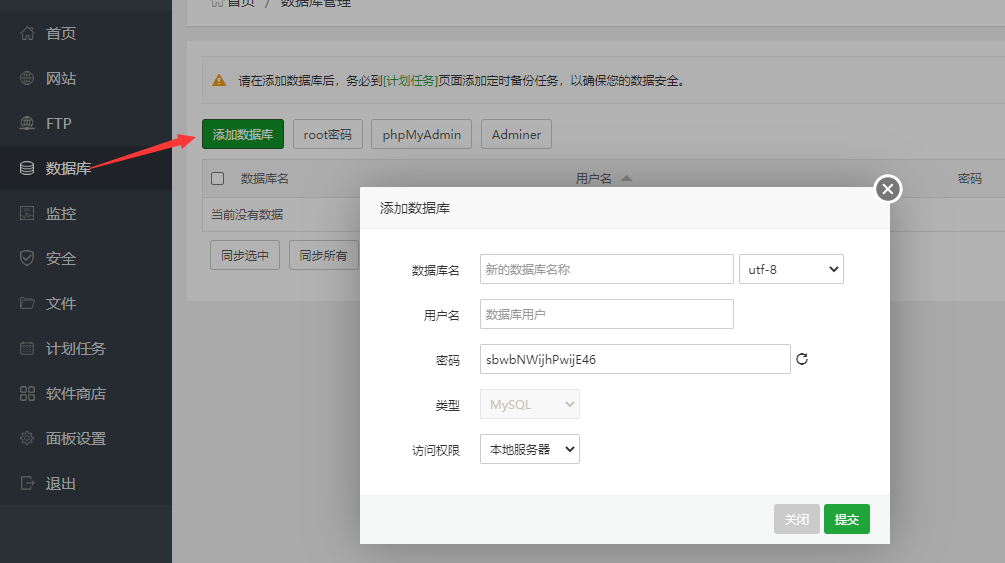Click the folder icon for 文件
The width and height of the screenshot is (1005, 563).
(x=27, y=304)
